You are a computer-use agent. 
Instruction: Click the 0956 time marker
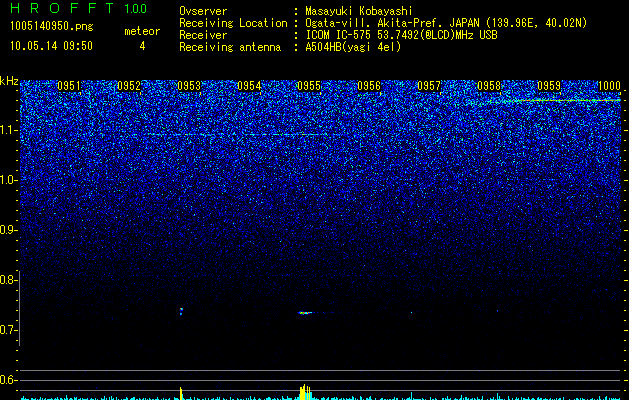click(369, 86)
